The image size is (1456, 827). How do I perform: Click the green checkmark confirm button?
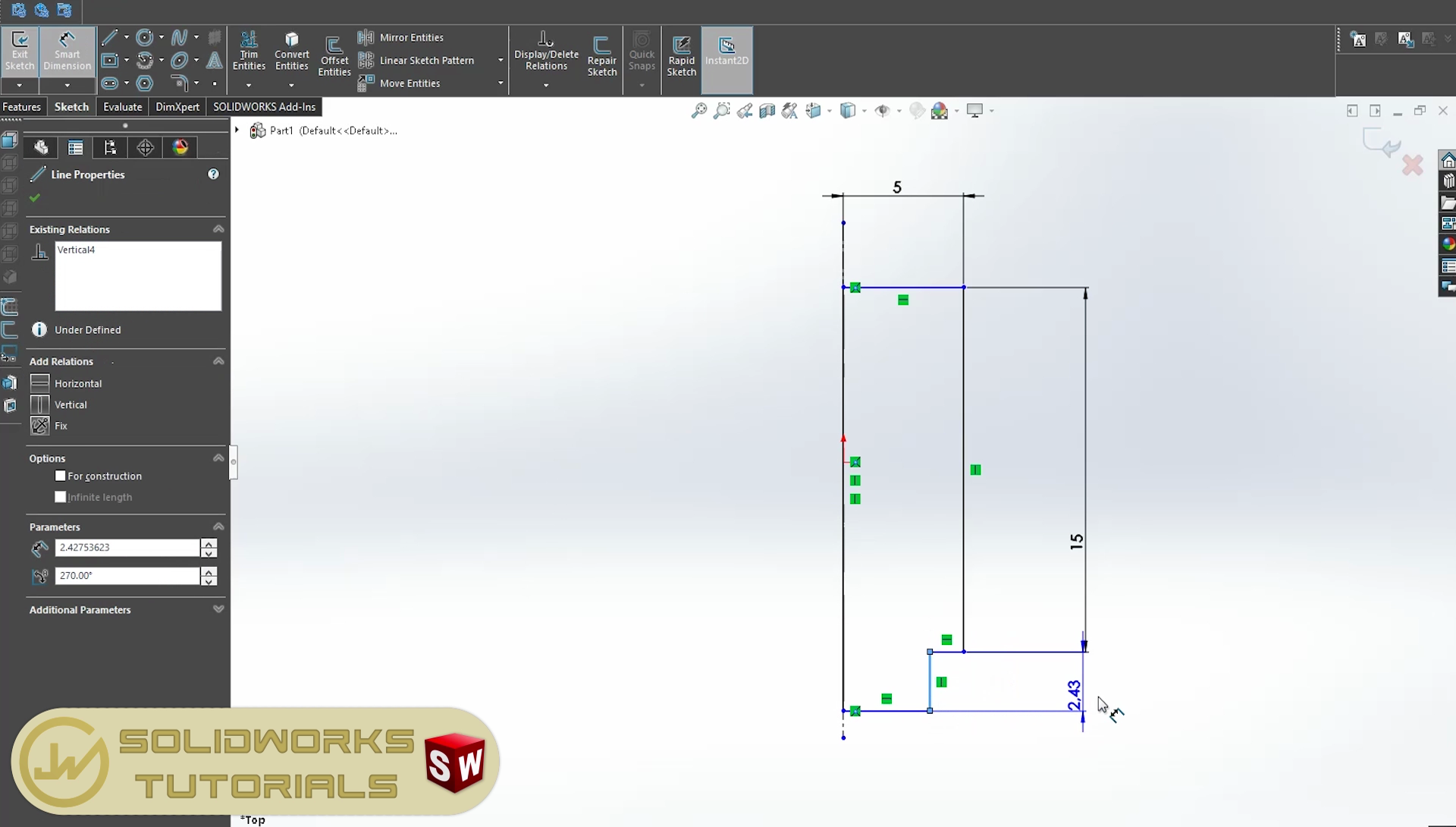pyautogui.click(x=35, y=197)
